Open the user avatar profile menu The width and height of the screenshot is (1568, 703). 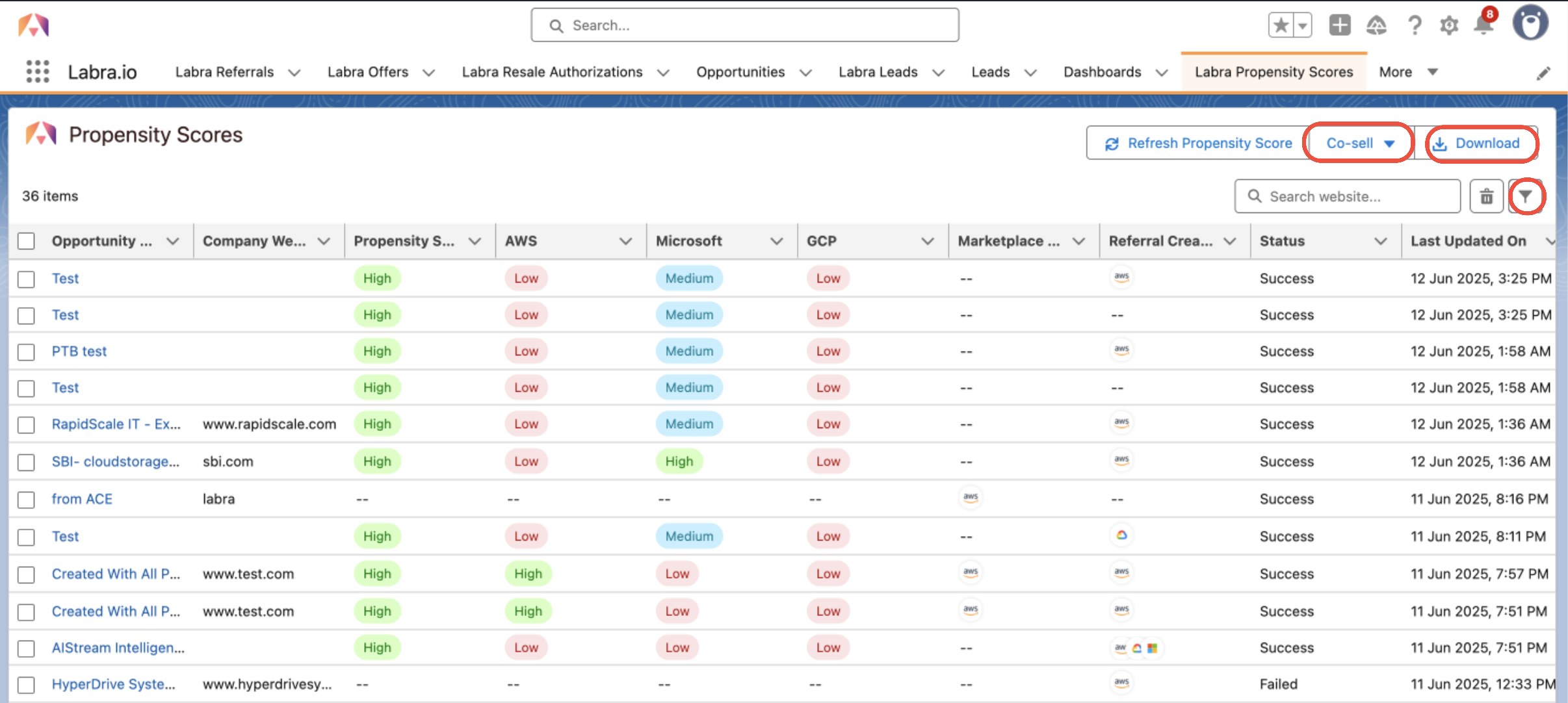pyautogui.click(x=1530, y=24)
